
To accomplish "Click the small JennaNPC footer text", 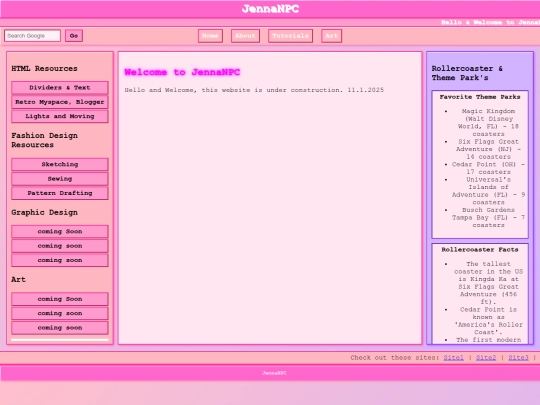I will (x=274, y=373).
